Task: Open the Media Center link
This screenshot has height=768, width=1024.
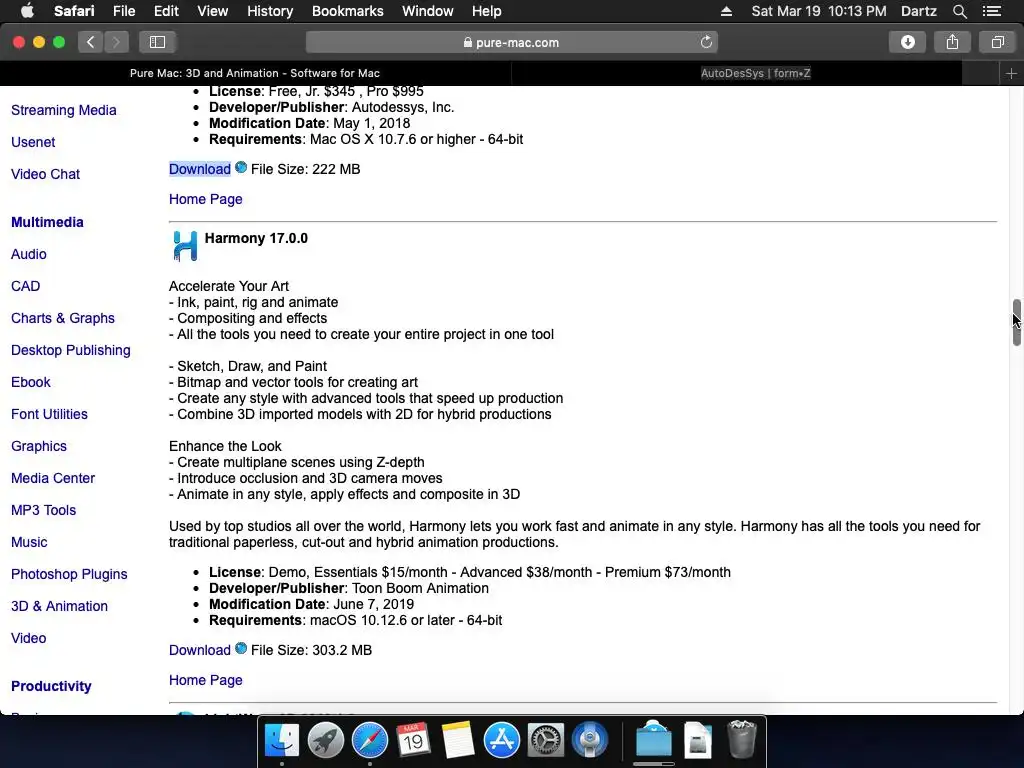Action: (53, 478)
